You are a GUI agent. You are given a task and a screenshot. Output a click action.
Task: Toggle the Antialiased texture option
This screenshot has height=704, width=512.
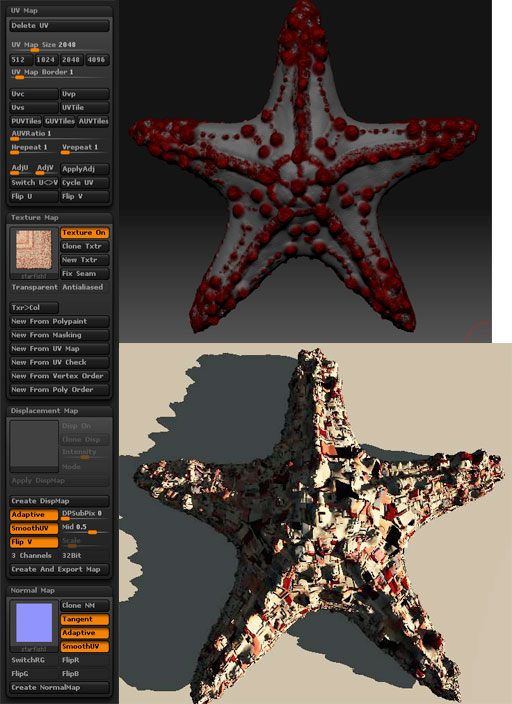click(x=85, y=287)
